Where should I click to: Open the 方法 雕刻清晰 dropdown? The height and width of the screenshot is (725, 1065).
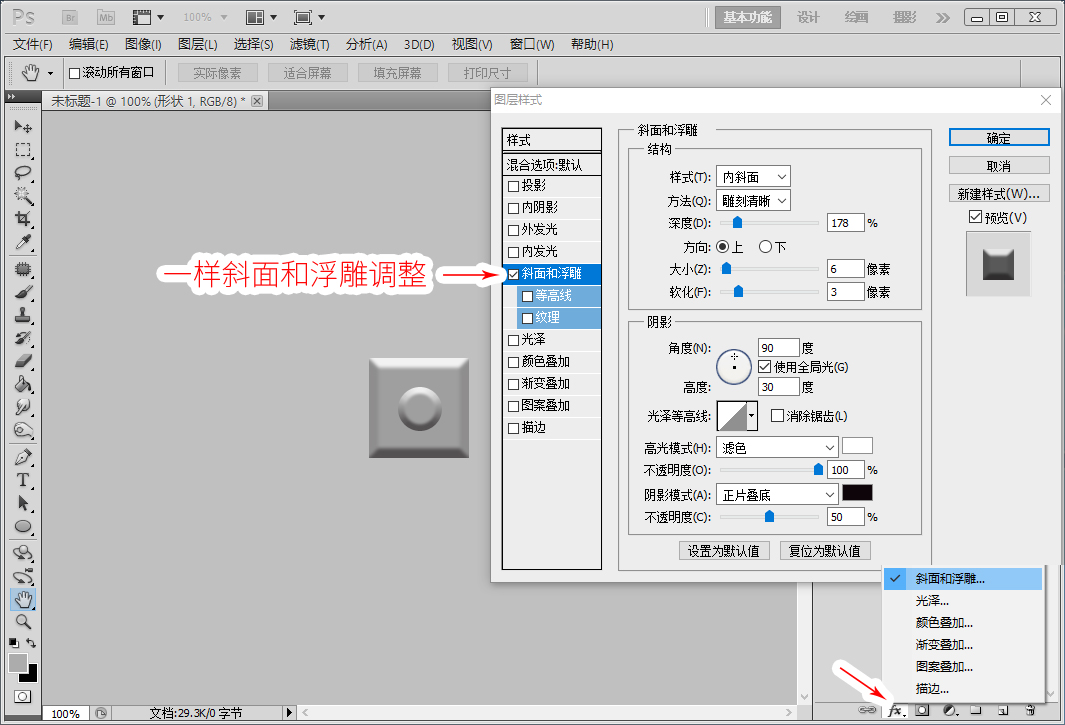tap(753, 201)
